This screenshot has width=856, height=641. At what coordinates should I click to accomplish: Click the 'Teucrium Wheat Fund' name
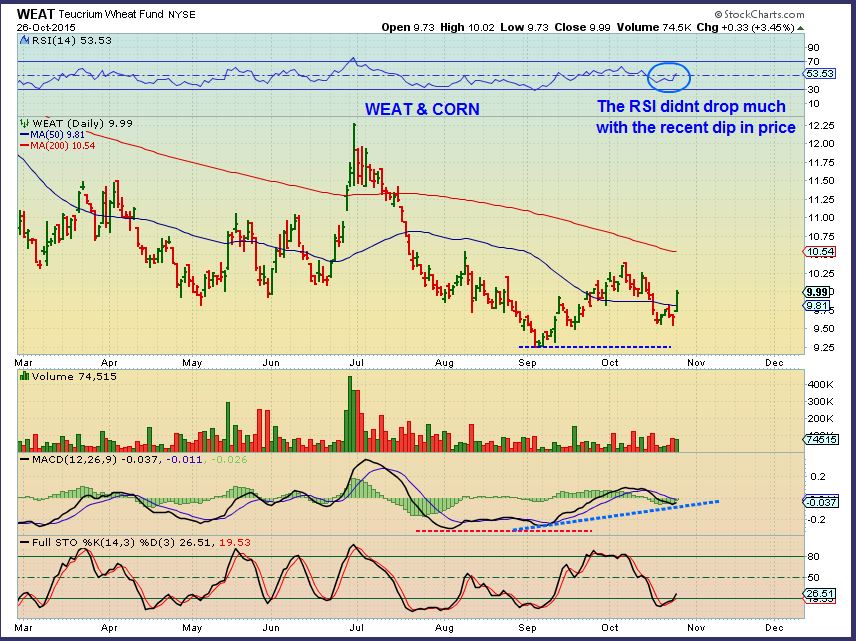[111, 14]
